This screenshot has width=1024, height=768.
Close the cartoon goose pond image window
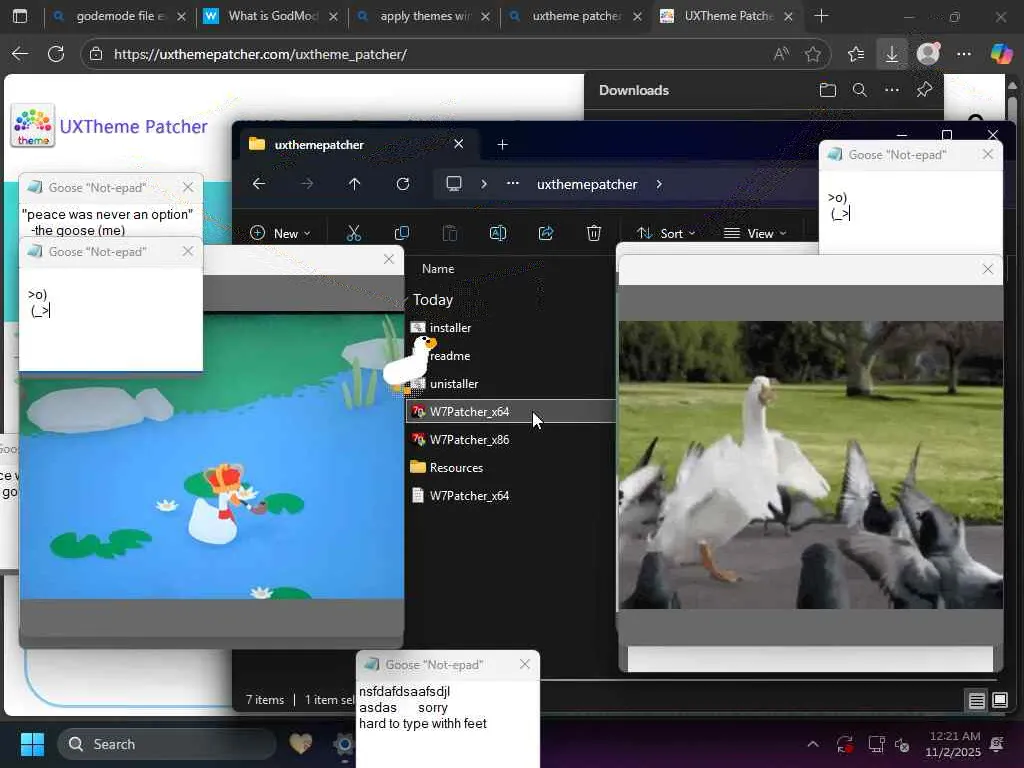point(389,259)
